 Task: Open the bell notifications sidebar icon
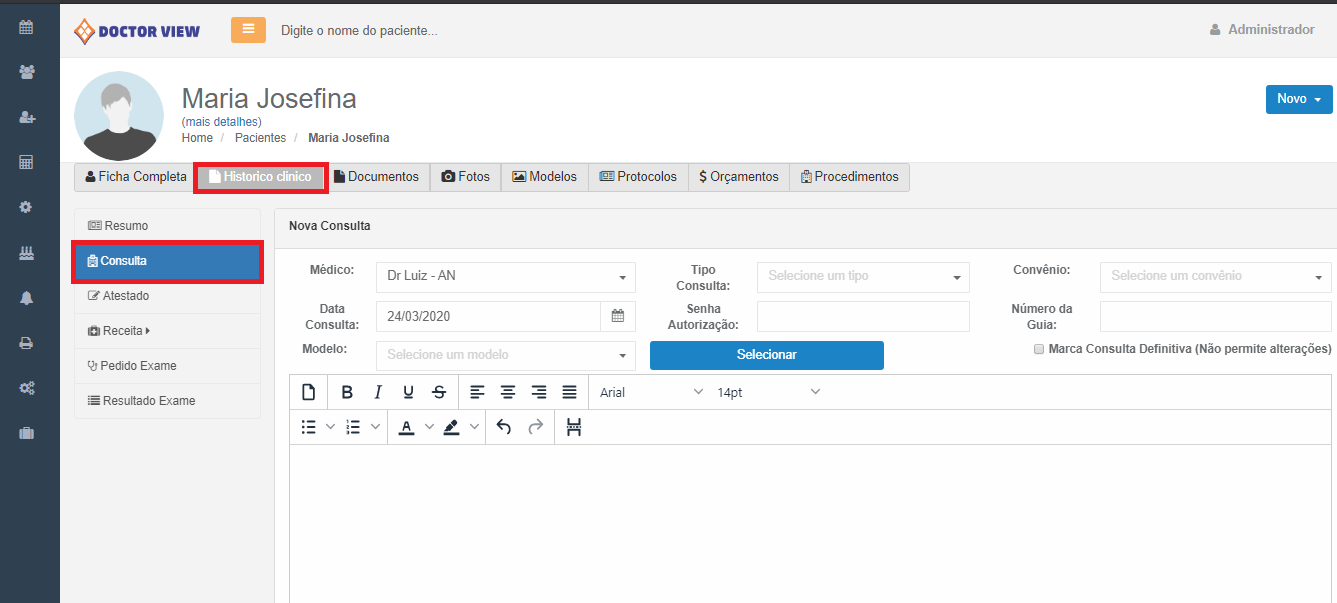27,298
